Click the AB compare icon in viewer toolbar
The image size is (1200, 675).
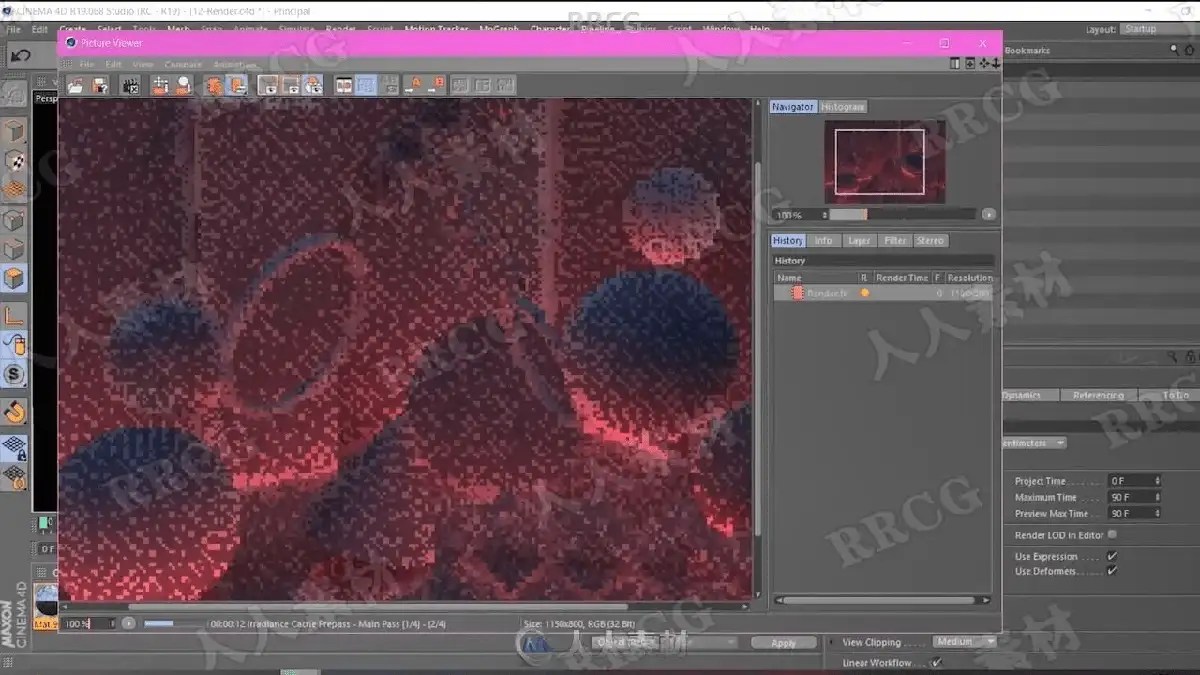click(x=344, y=86)
